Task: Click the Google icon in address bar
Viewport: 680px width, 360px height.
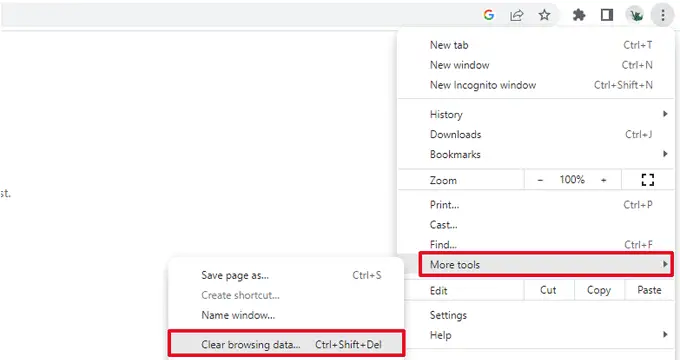Action: tap(489, 15)
